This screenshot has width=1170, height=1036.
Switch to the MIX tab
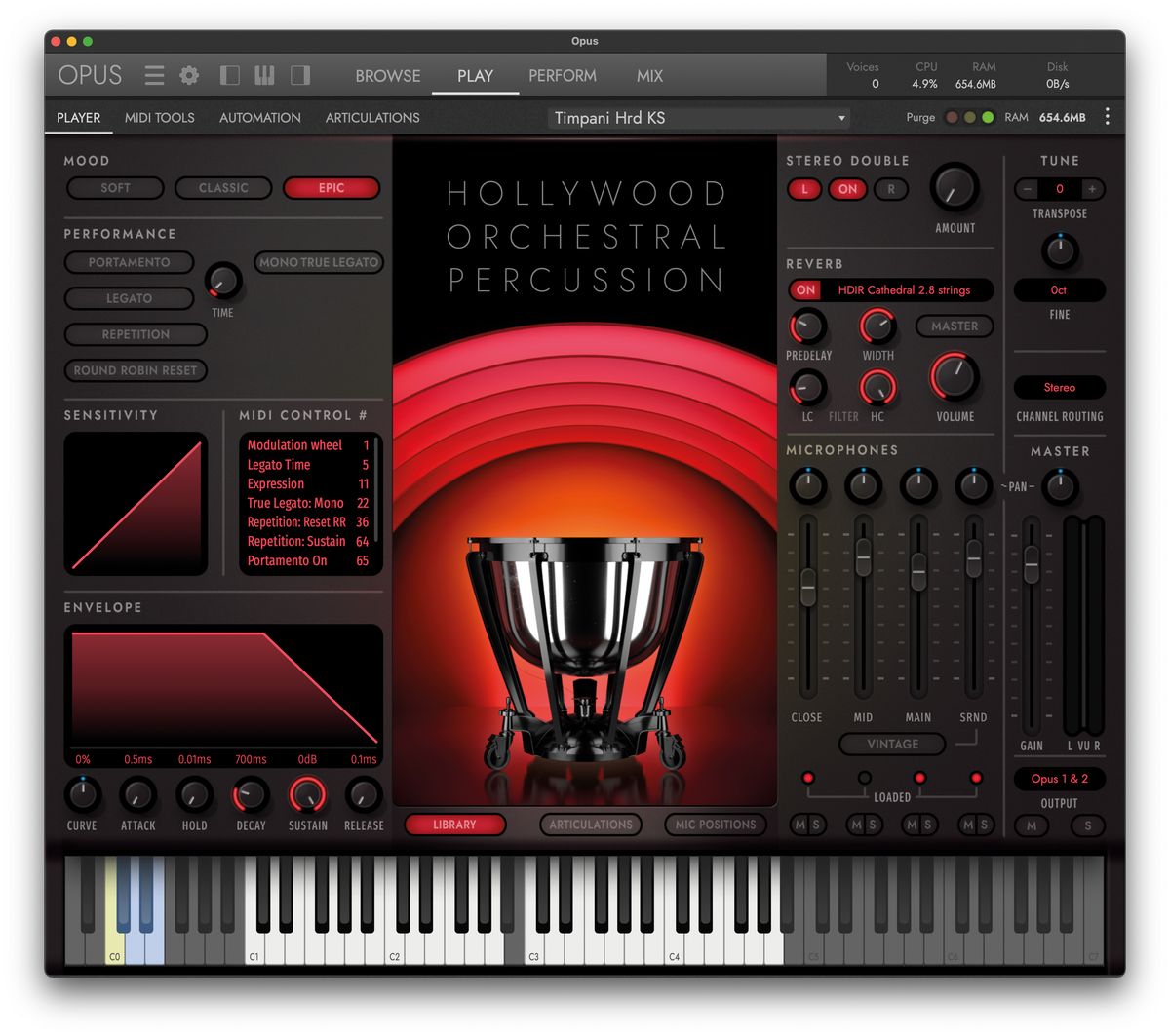click(x=648, y=75)
